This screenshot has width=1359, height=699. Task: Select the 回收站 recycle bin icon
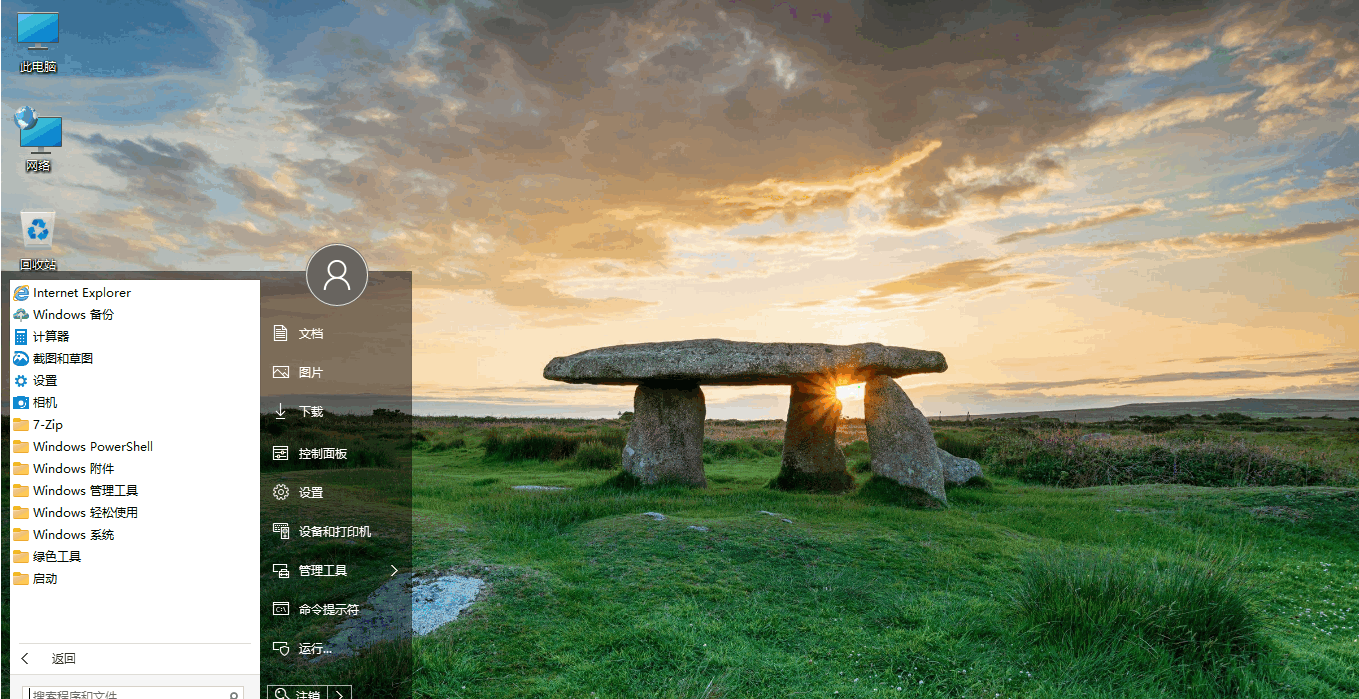[x=38, y=240]
